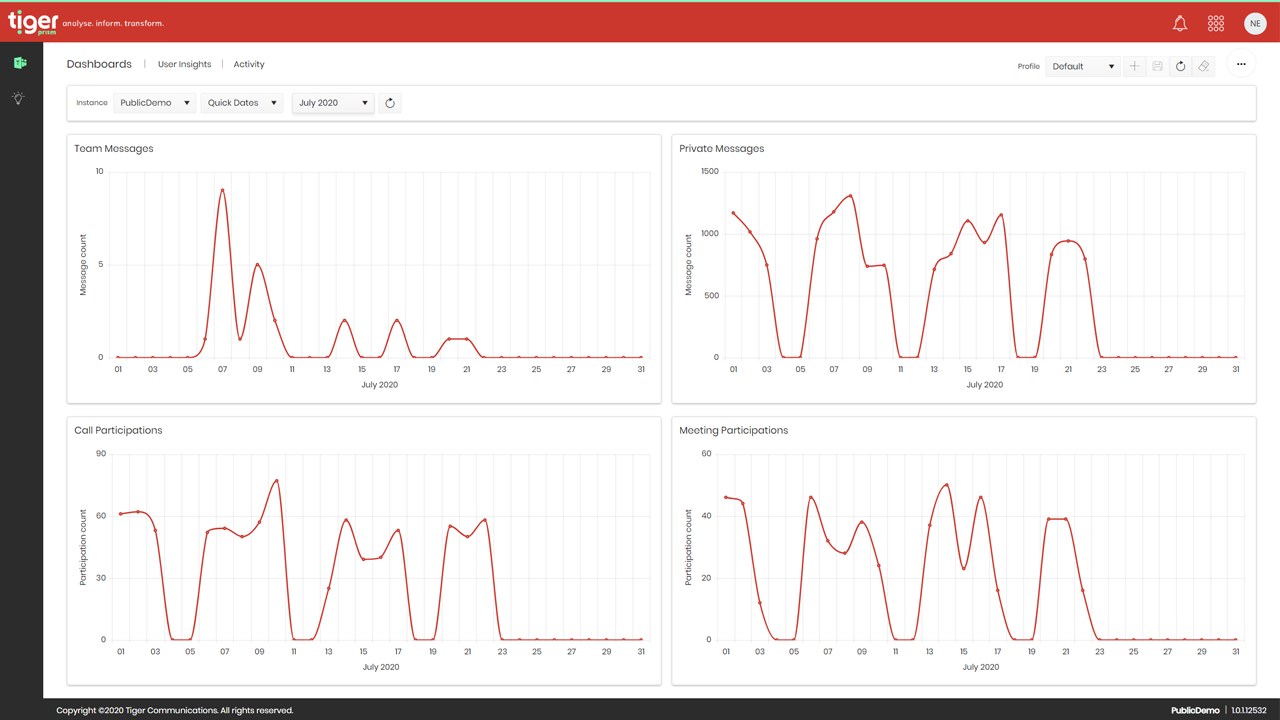Refresh the dashboard date filter
Viewport: 1280px width, 720px height.
(390, 103)
